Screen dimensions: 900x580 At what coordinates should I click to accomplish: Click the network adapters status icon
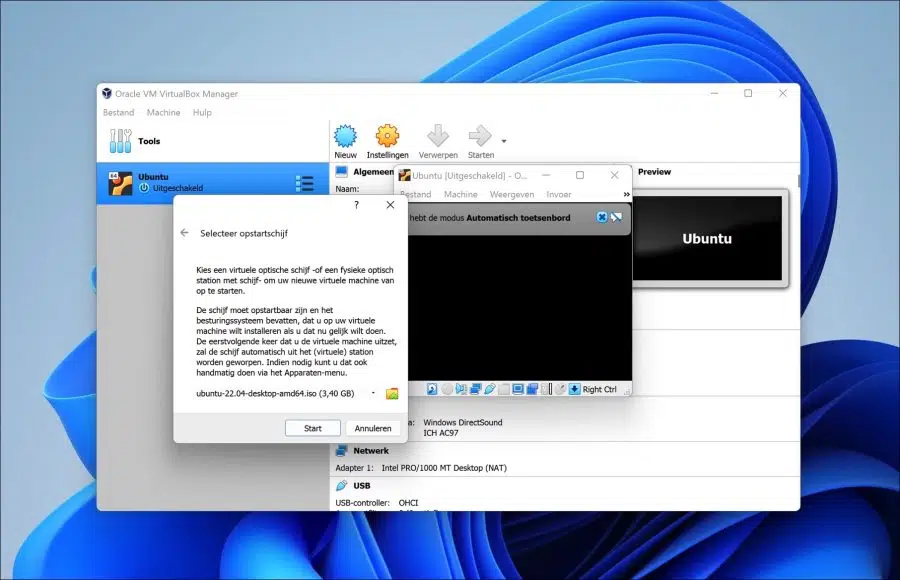[x=475, y=389]
